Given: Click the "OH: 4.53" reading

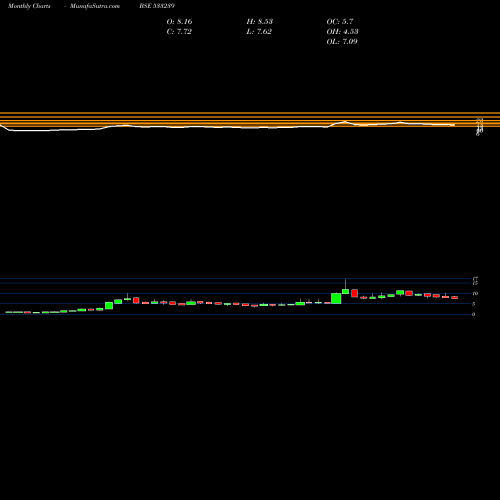Looking at the screenshot, I should tap(342, 32).
